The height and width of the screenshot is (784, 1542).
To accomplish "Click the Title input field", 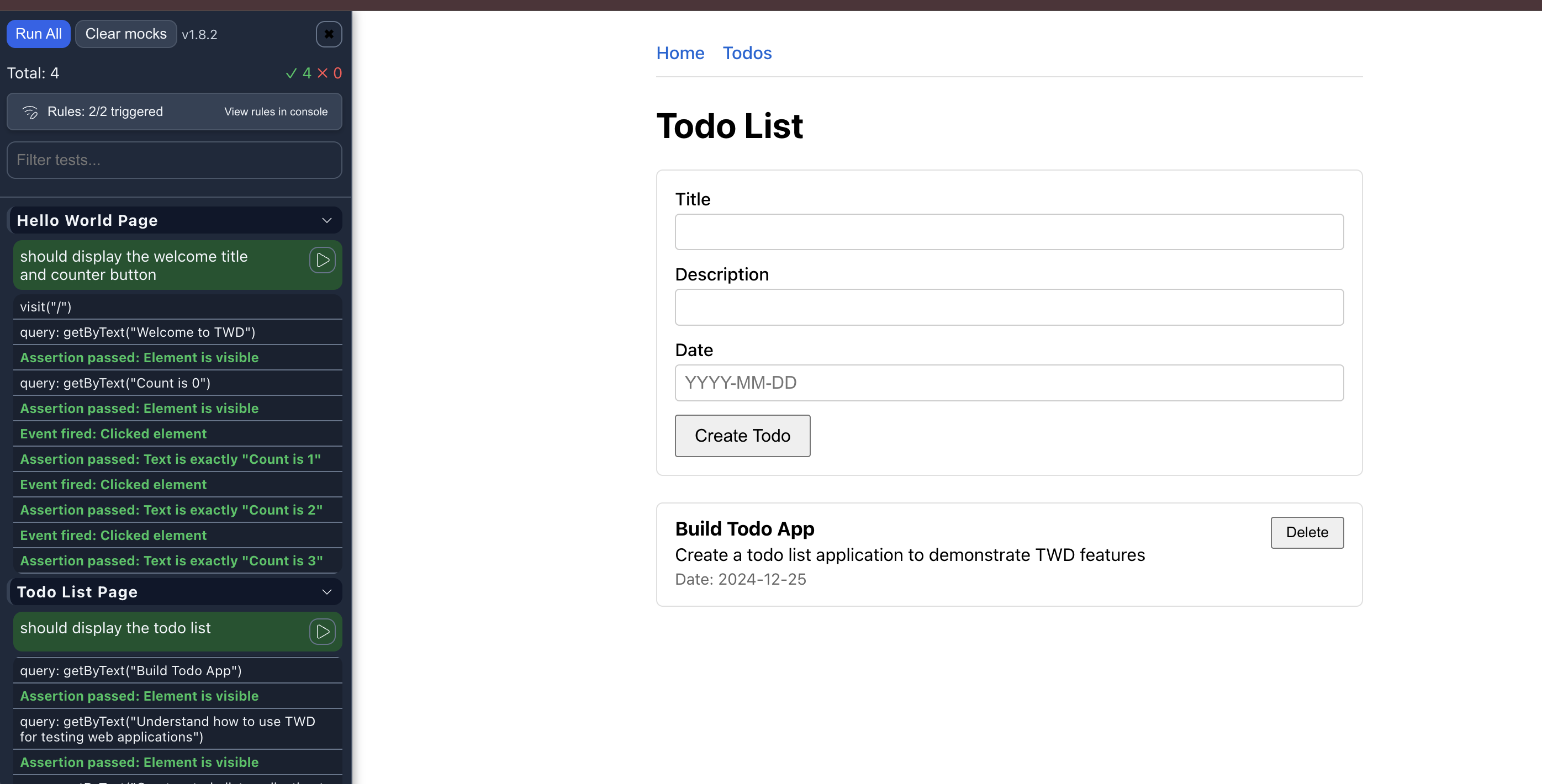I will (x=1008, y=231).
